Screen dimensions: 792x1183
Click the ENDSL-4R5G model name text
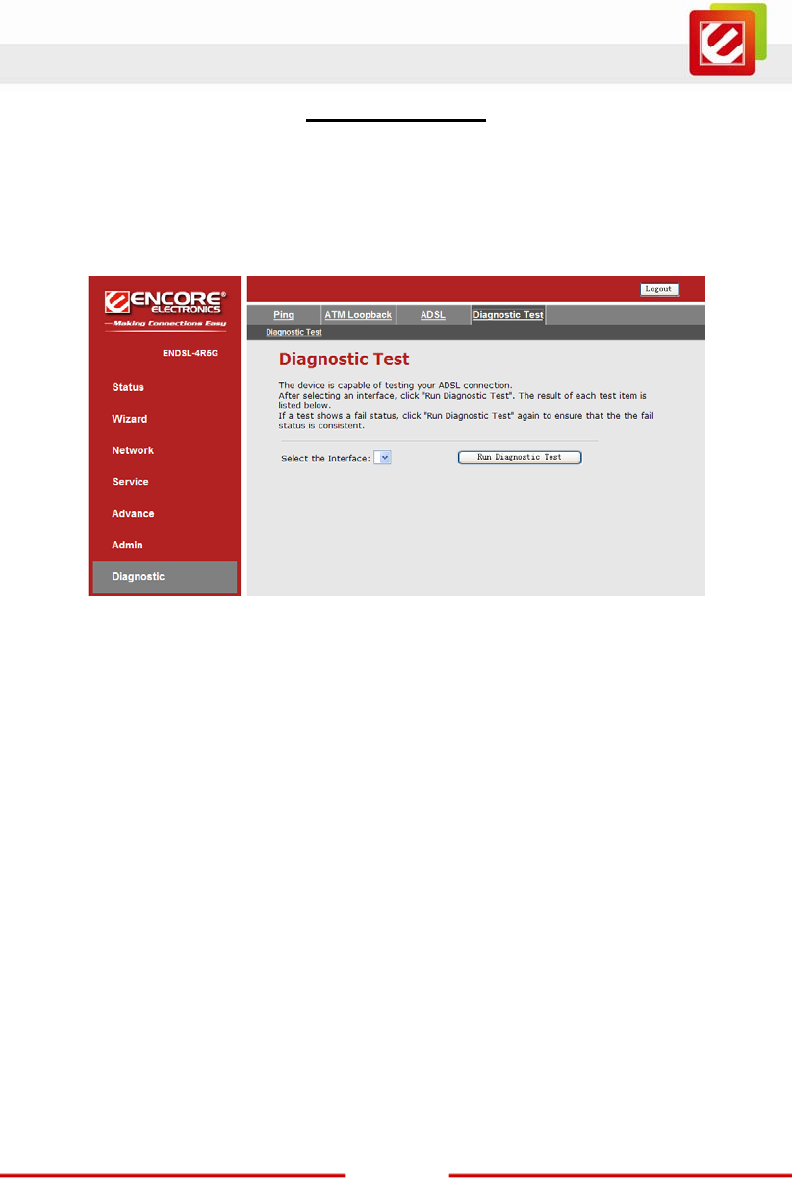pyautogui.click(x=190, y=353)
